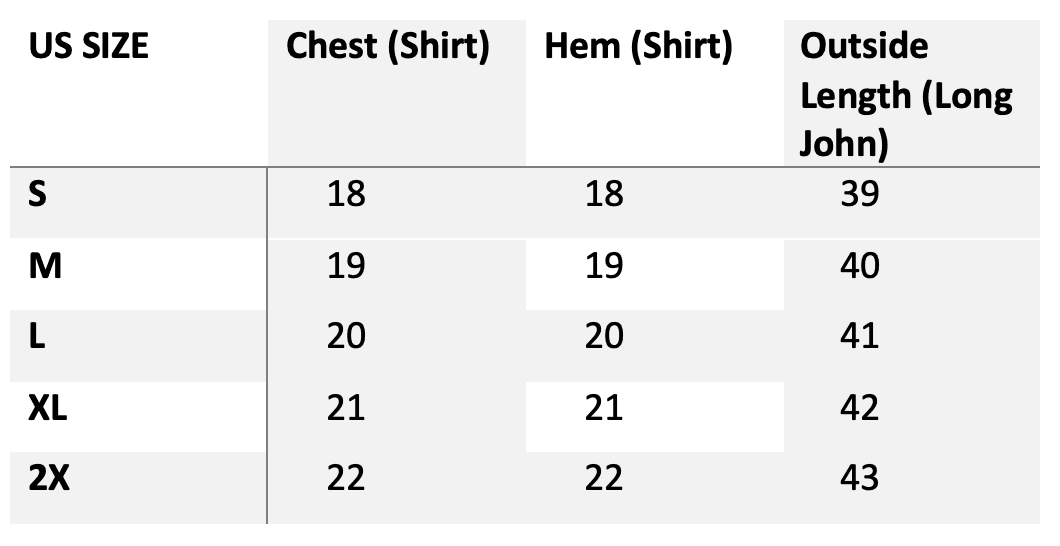Select the XL size row label

pos(48,407)
